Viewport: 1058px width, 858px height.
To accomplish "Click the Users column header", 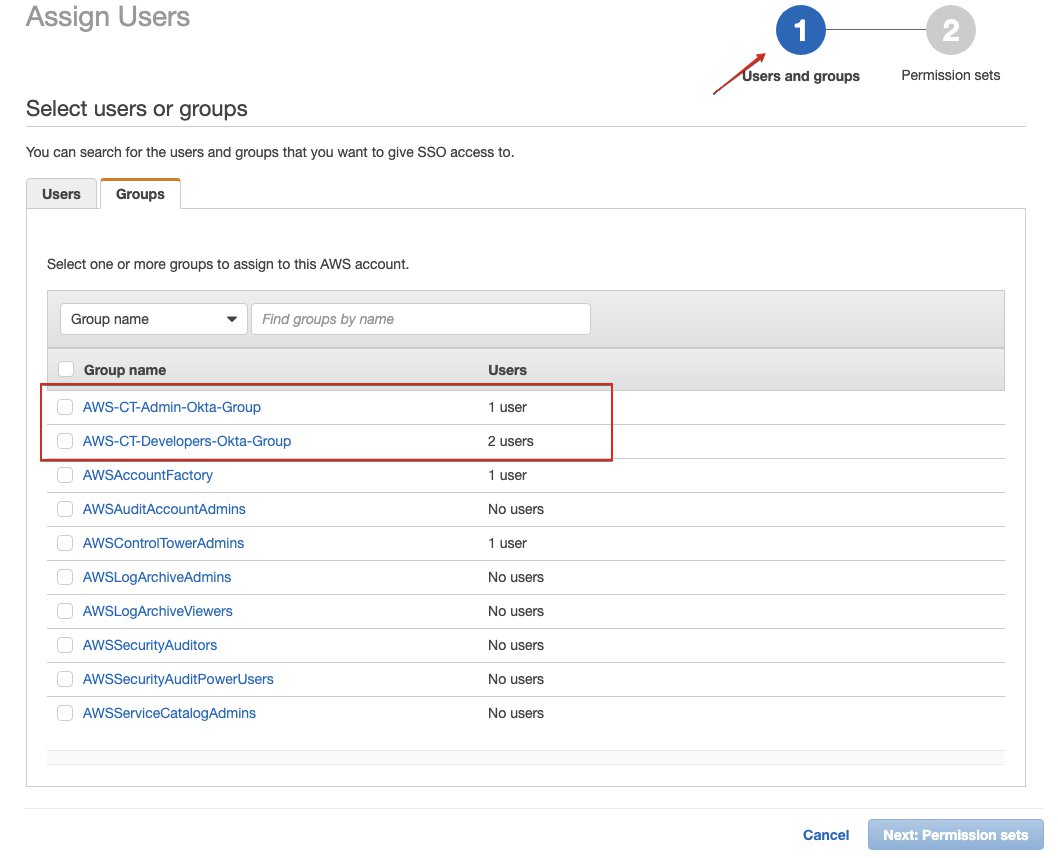I will tap(507, 370).
